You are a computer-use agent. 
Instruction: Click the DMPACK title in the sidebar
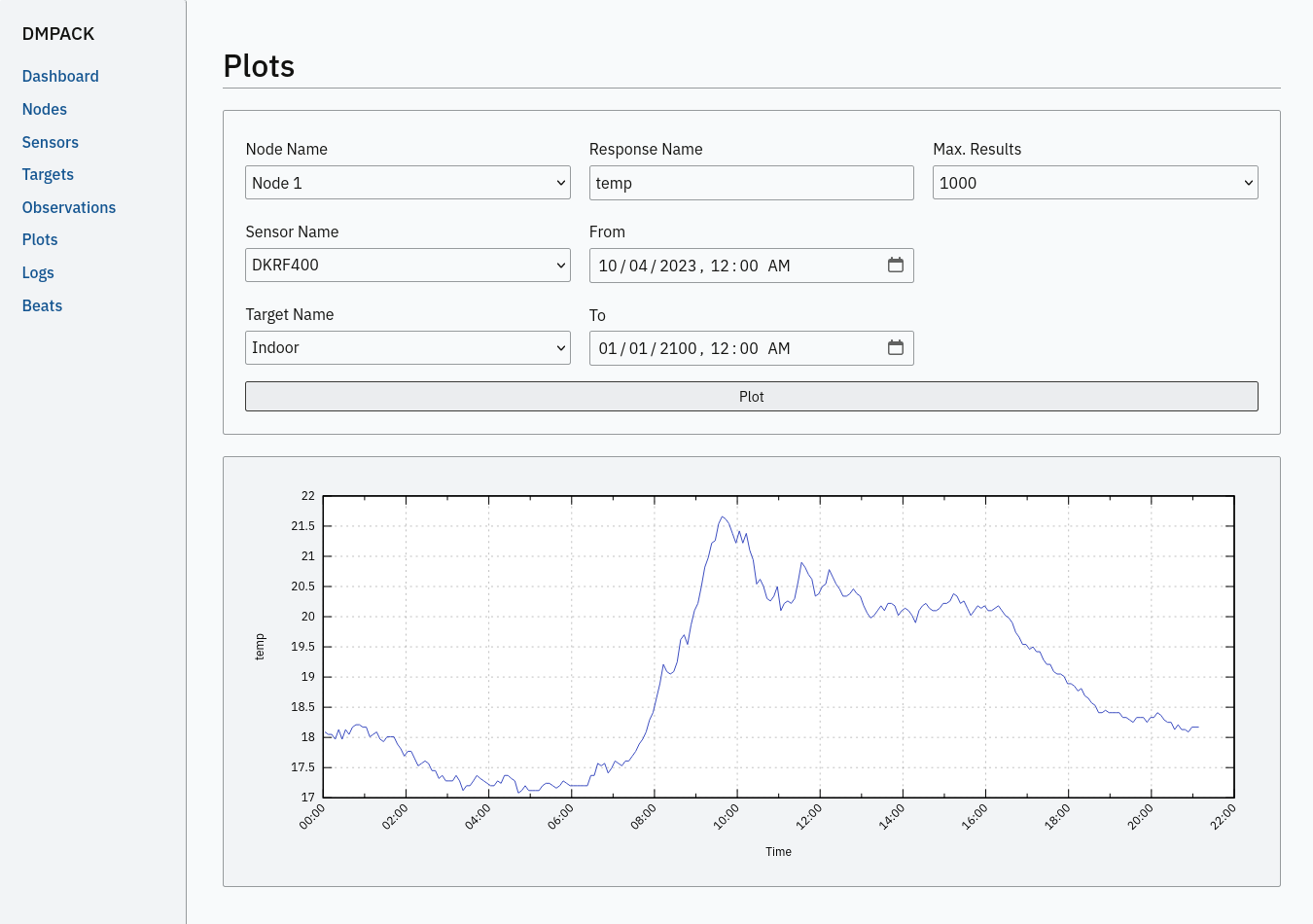coord(58,34)
